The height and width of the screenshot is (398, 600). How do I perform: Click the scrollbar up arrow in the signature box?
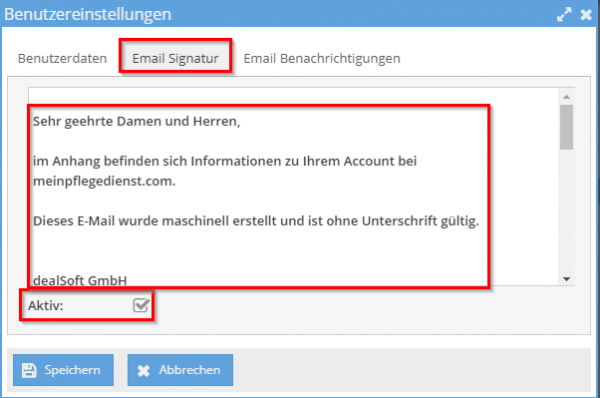click(x=567, y=97)
